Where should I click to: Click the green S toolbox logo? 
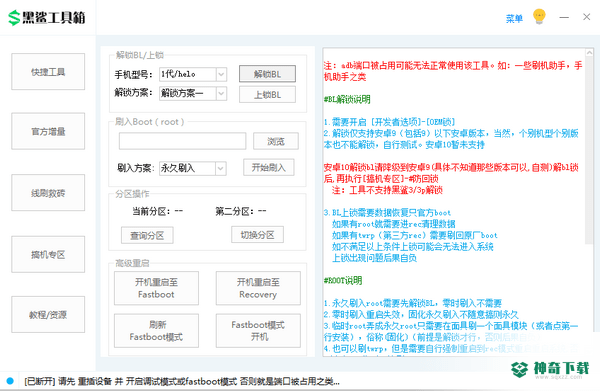click(14, 18)
